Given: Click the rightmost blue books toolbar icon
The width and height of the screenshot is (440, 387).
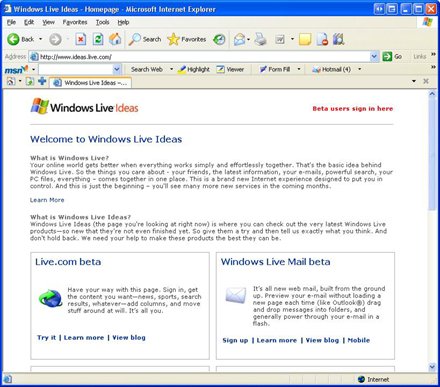Looking at the screenshot, I should (x=338, y=39).
